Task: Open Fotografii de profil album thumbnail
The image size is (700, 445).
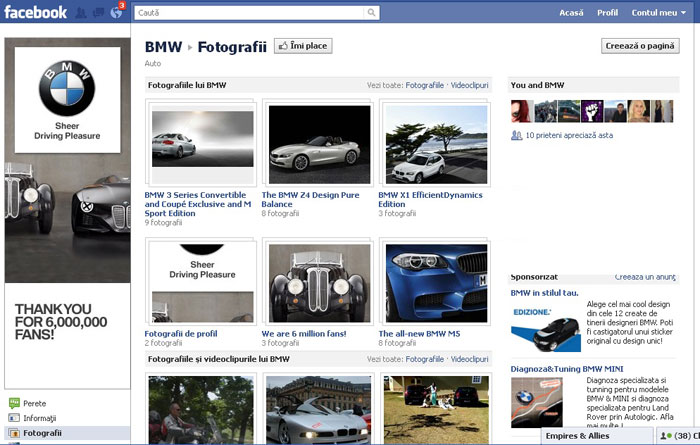Action: (203, 283)
